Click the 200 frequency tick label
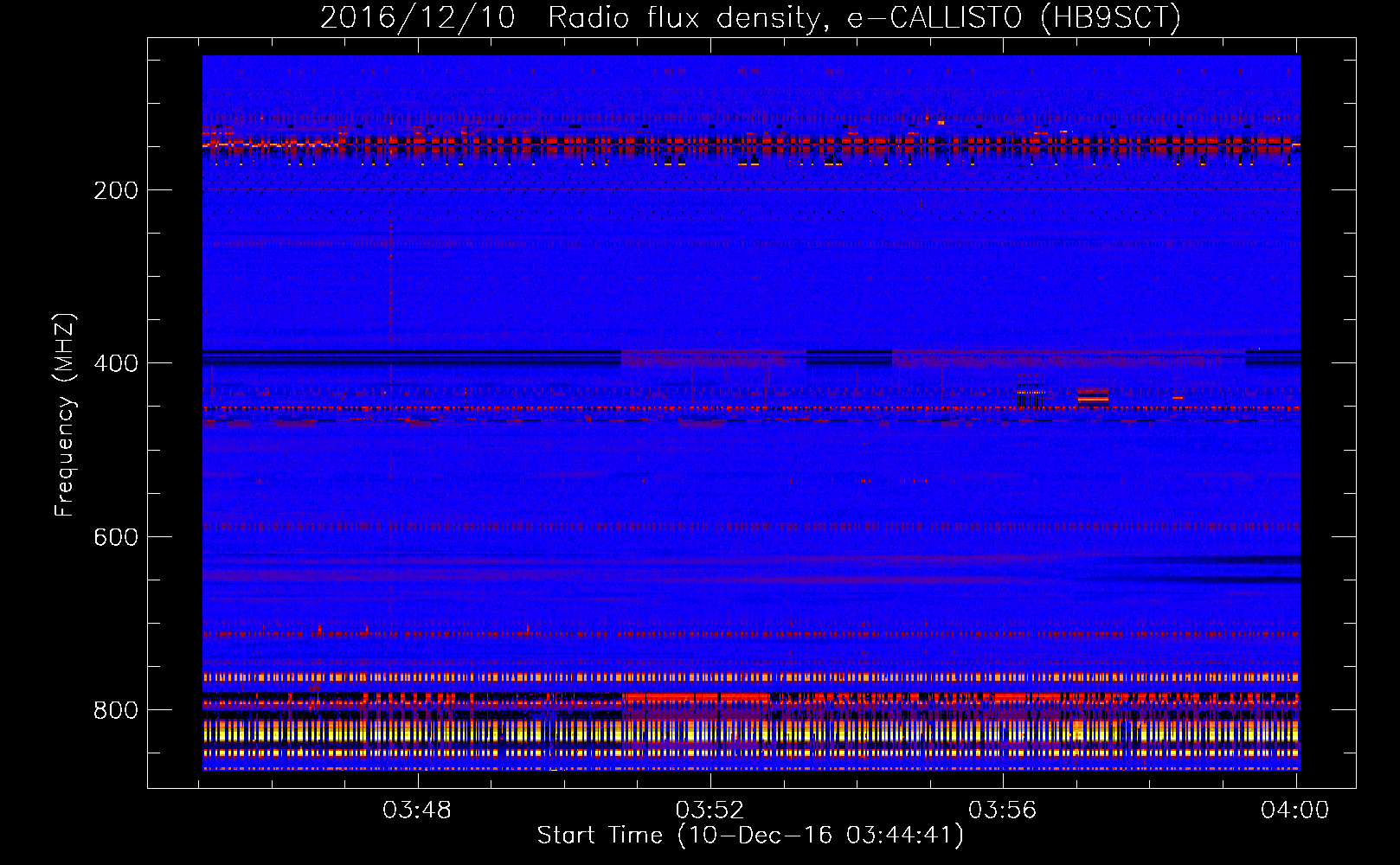The image size is (1400, 865). 116,190
